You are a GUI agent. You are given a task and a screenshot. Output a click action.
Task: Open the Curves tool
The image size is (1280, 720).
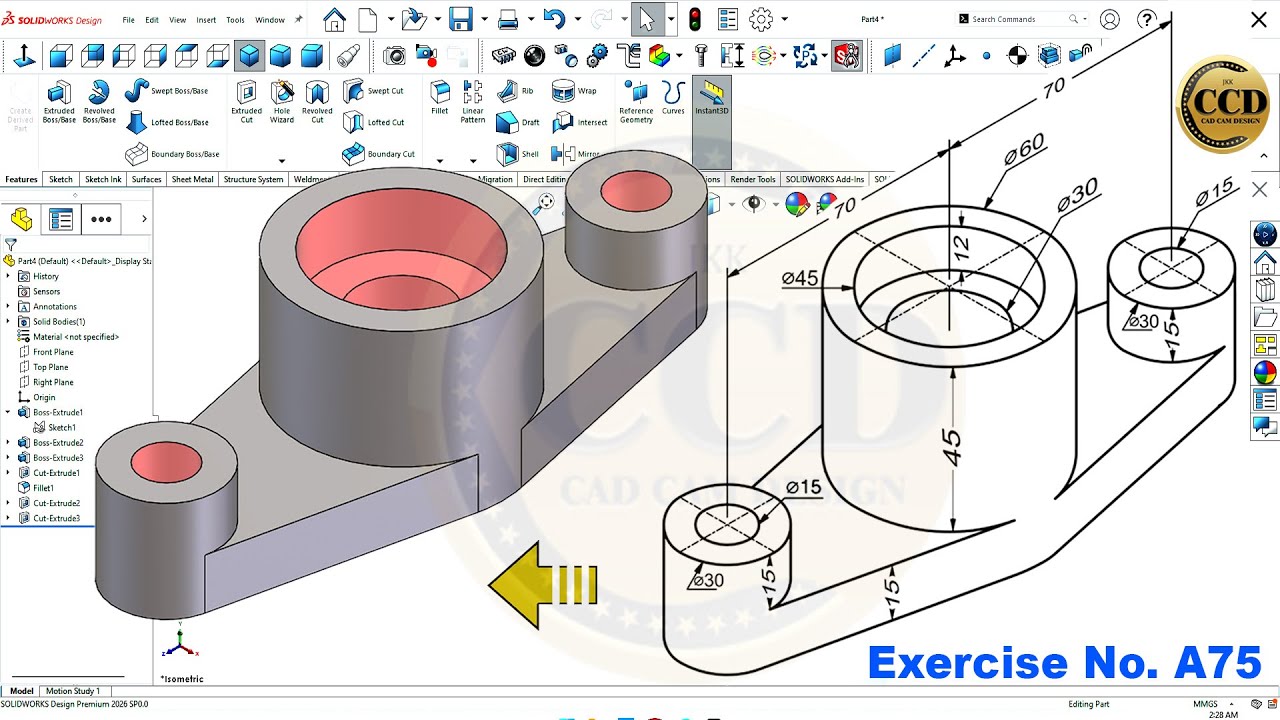pyautogui.click(x=673, y=98)
